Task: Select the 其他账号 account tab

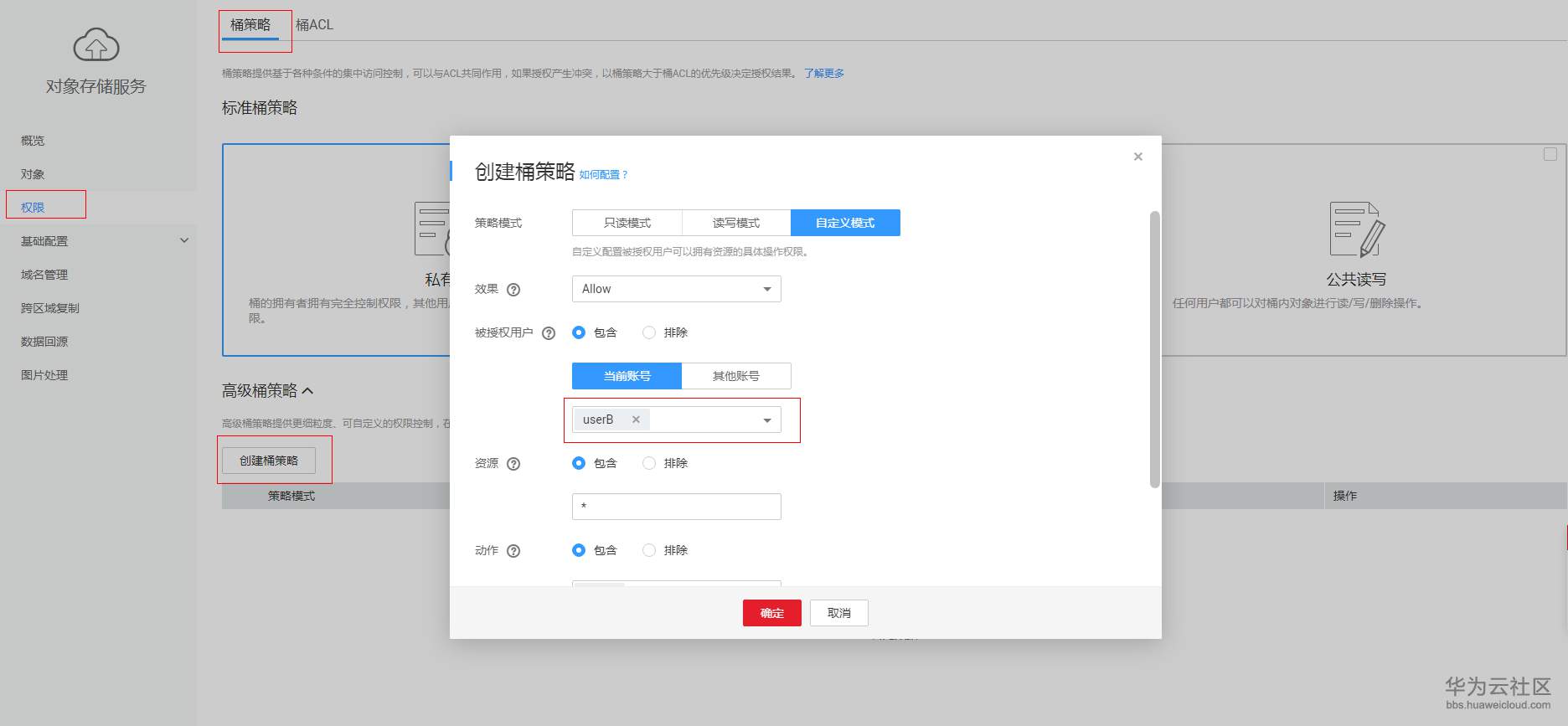Action: click(736, 376)
